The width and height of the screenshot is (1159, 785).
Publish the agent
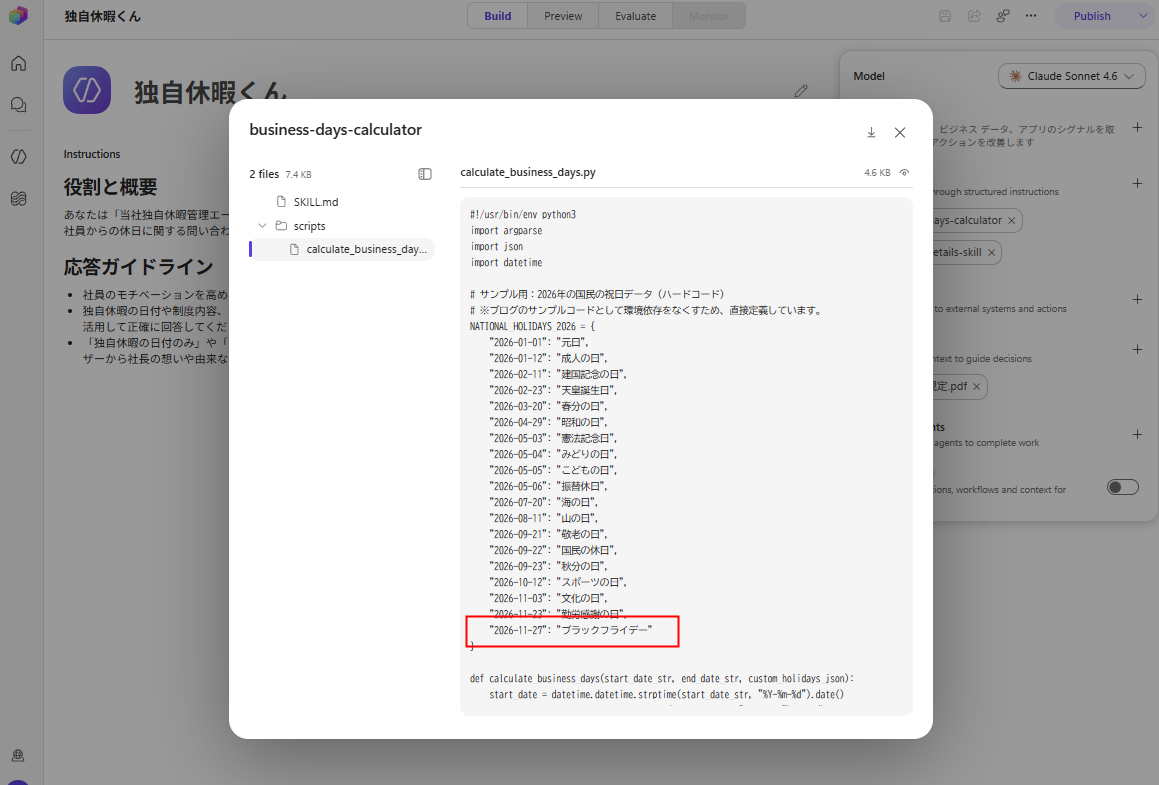[1092, 16]
